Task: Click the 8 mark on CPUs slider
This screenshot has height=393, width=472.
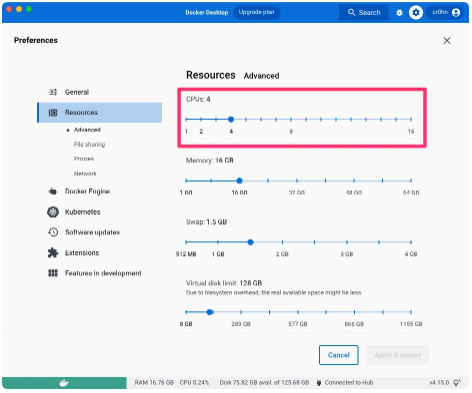Action: click(291, 119)
